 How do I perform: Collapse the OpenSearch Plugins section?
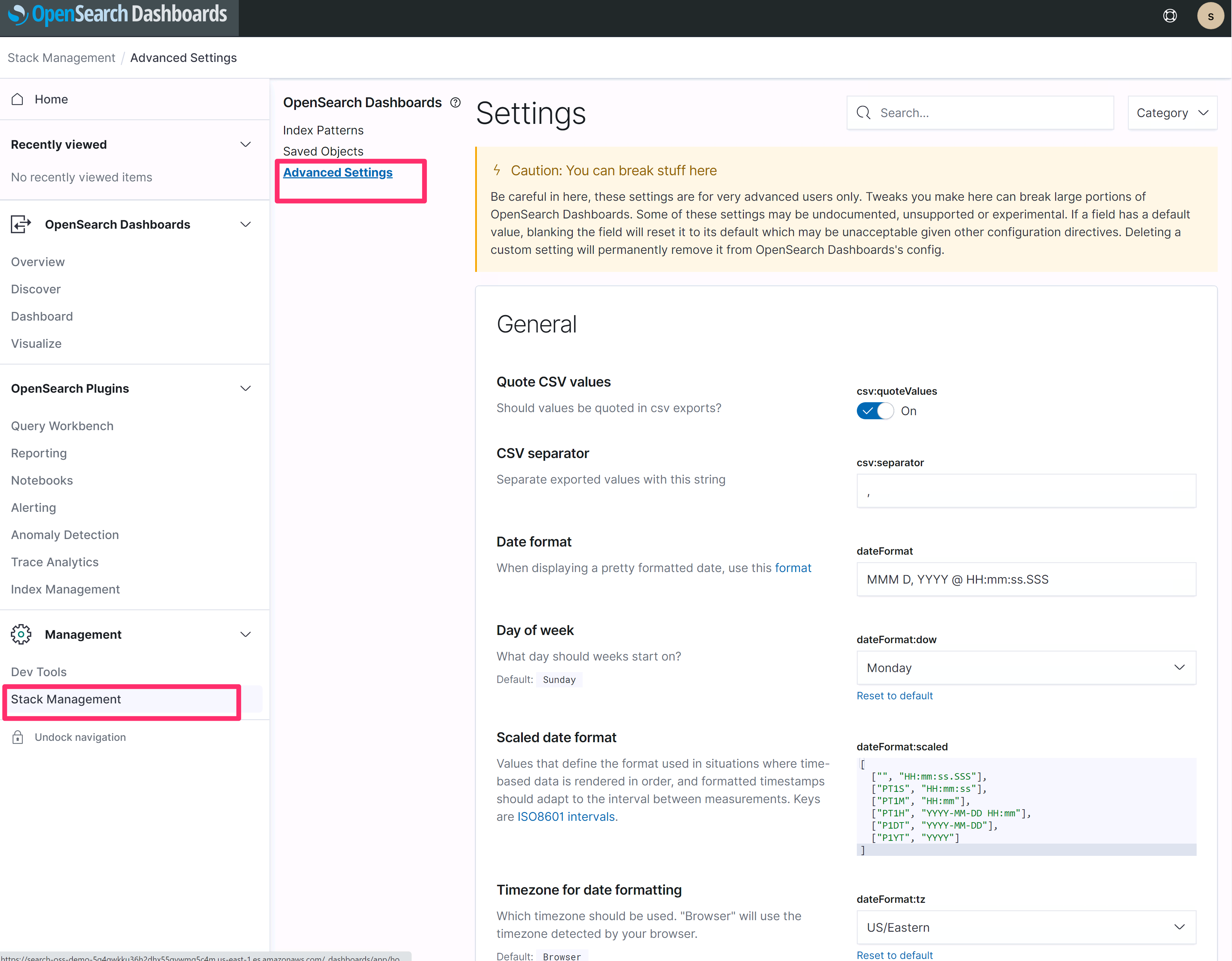pos(245,388)
